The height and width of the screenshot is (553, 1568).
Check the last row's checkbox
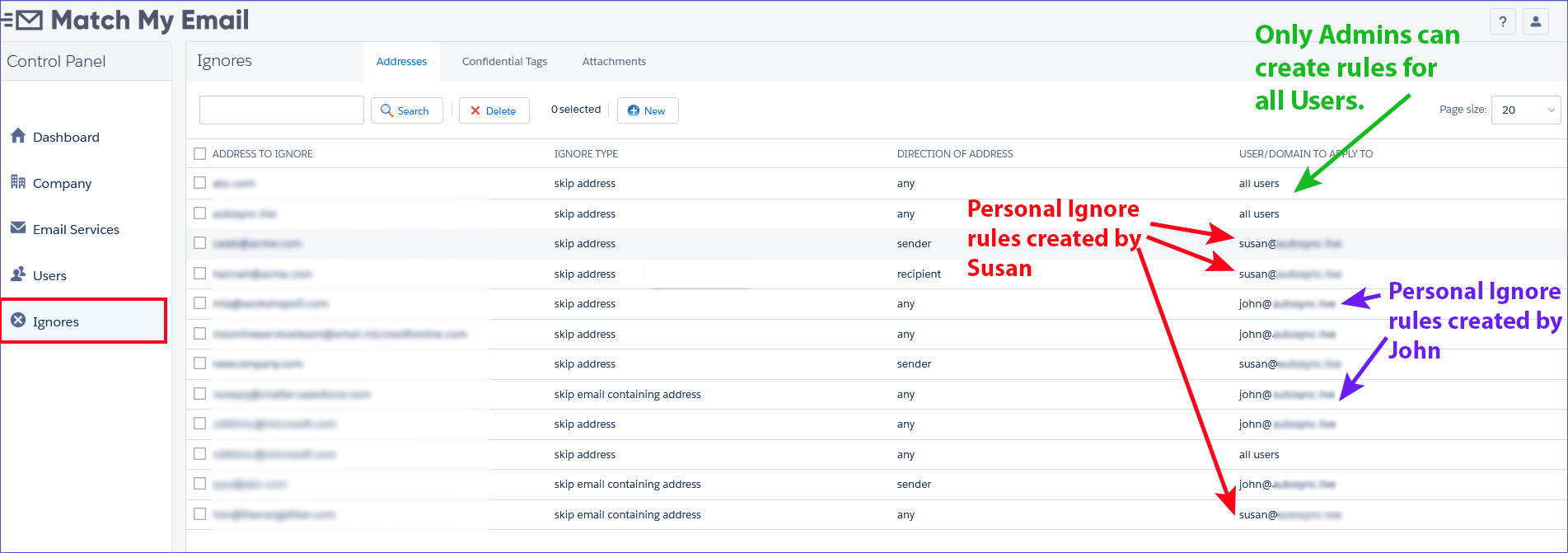pos(200,514)
